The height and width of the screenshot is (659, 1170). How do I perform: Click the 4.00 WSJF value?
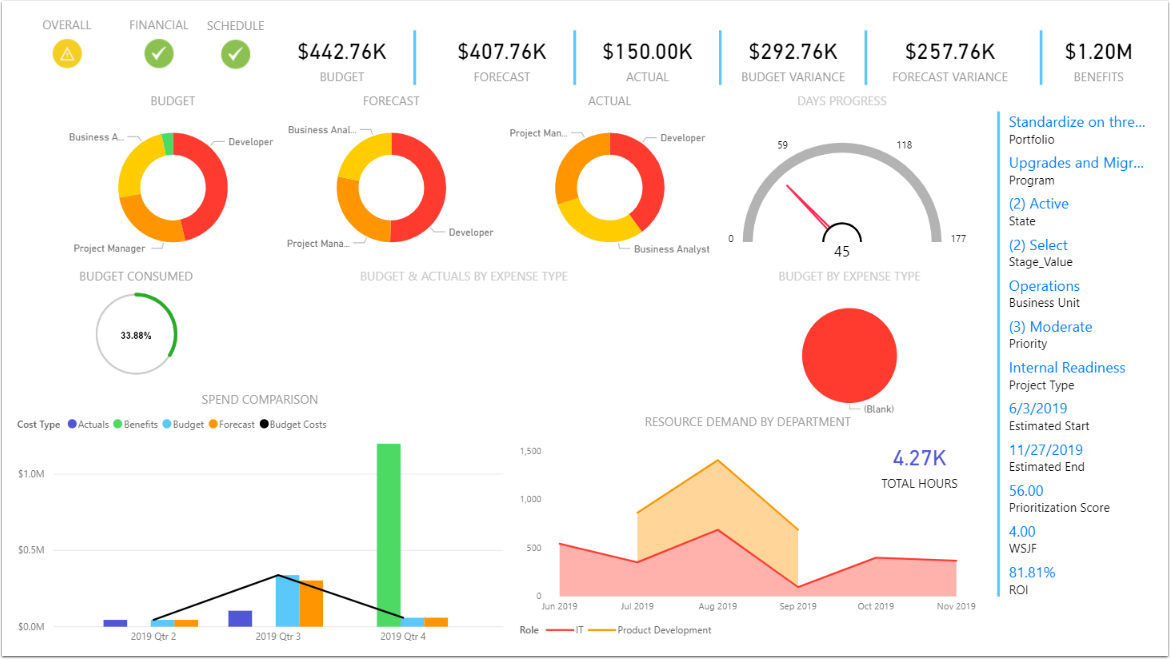pyautogui.click(x=1022, y=531)
